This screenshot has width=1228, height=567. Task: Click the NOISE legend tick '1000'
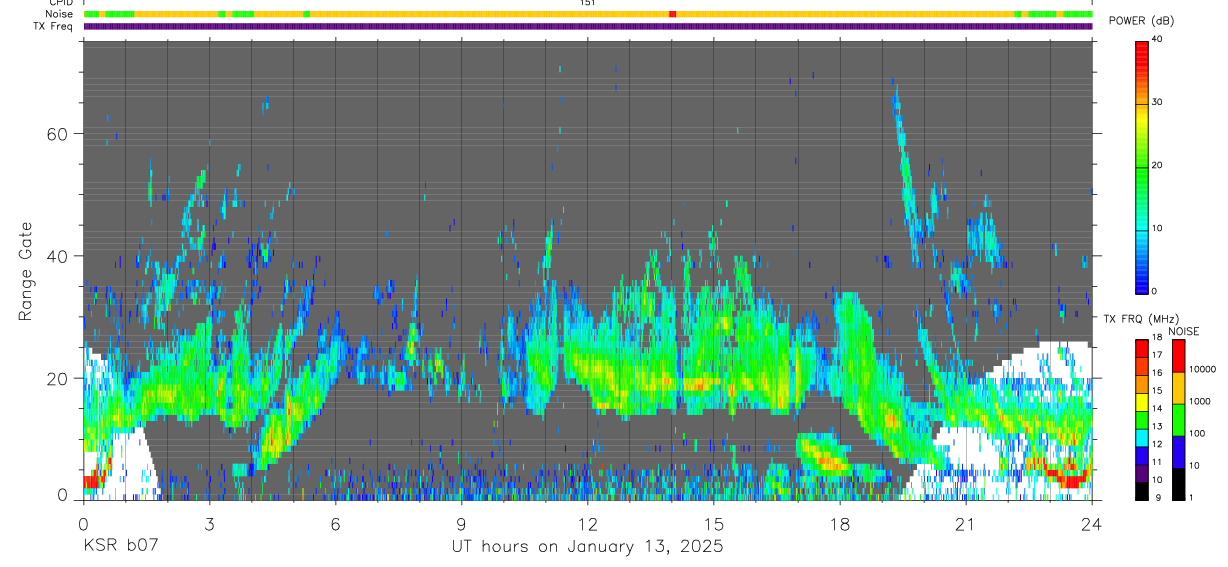[x=1199, y=401]
